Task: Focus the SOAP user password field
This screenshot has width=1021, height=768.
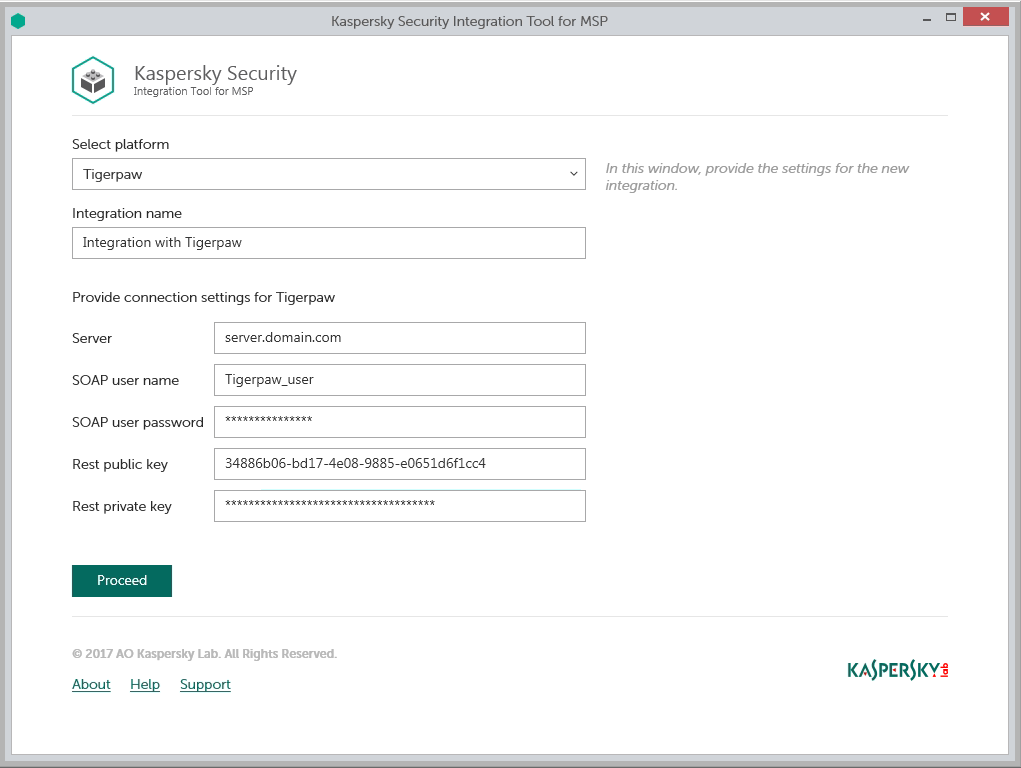Action: coord(399,421)
